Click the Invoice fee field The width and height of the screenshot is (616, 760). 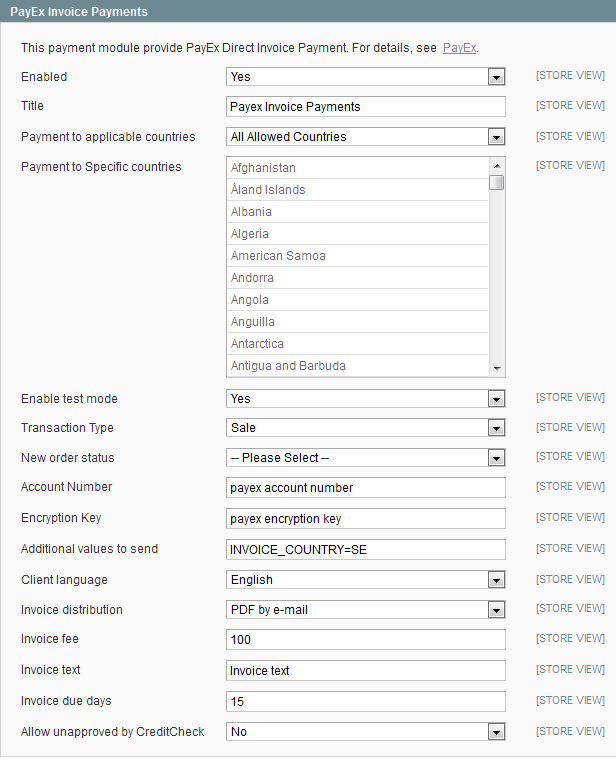(x=365, y=640)
